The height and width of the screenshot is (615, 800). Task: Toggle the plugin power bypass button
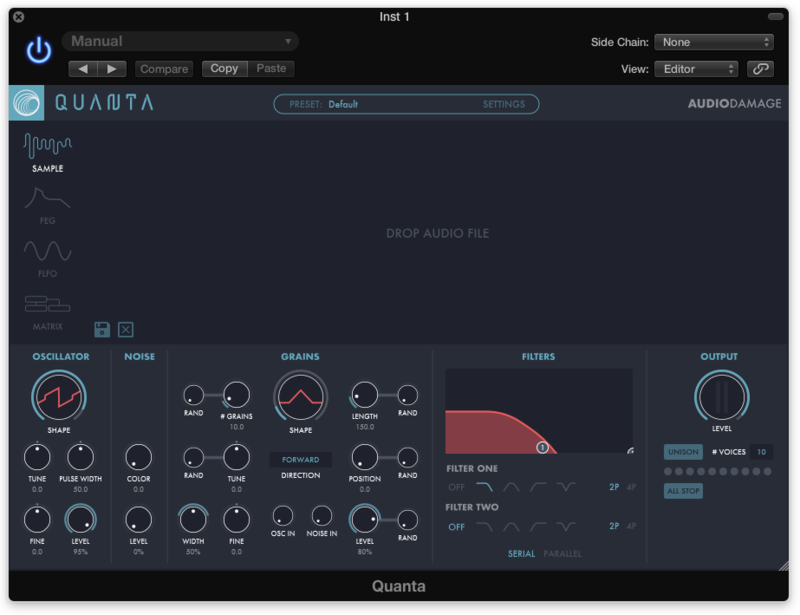coord(39,52)
